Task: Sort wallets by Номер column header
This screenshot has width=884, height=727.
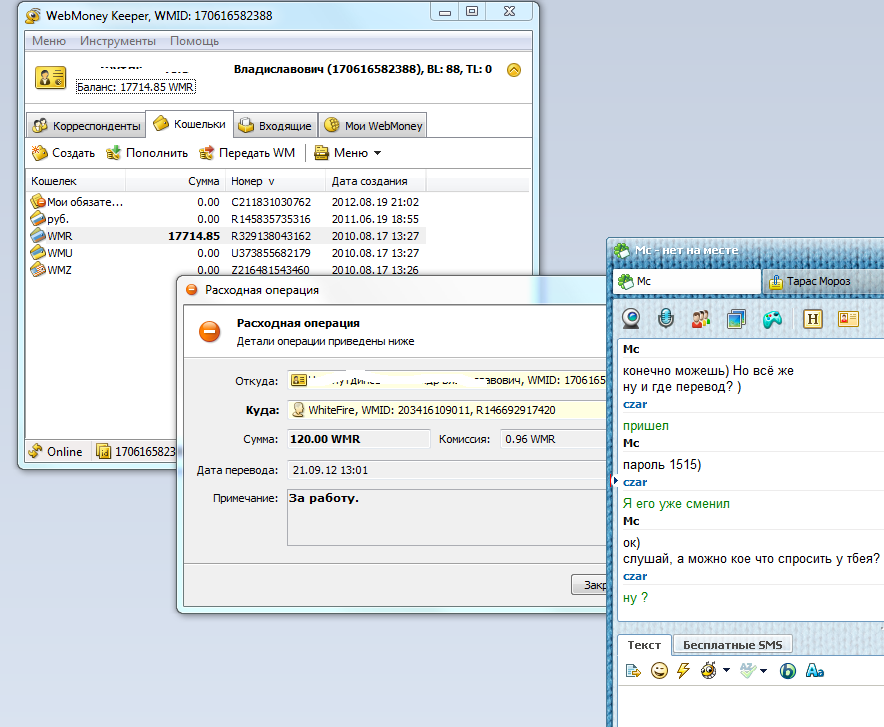Action: click(x=276, y=181)
